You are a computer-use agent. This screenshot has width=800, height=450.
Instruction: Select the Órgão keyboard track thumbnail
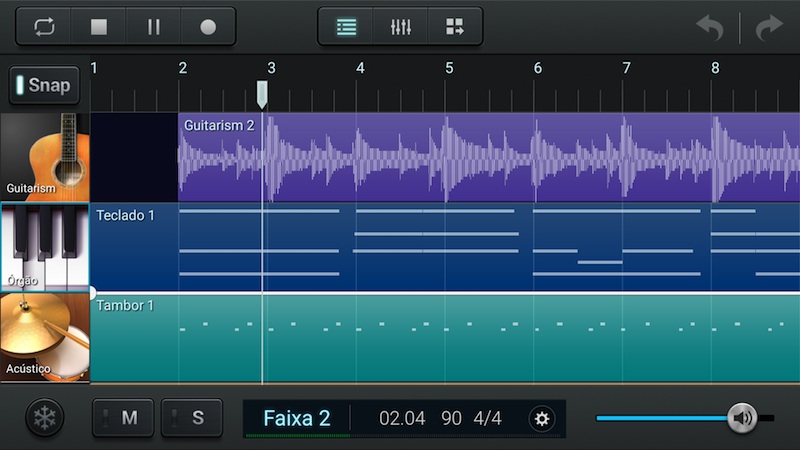click(x=45, y=247)
